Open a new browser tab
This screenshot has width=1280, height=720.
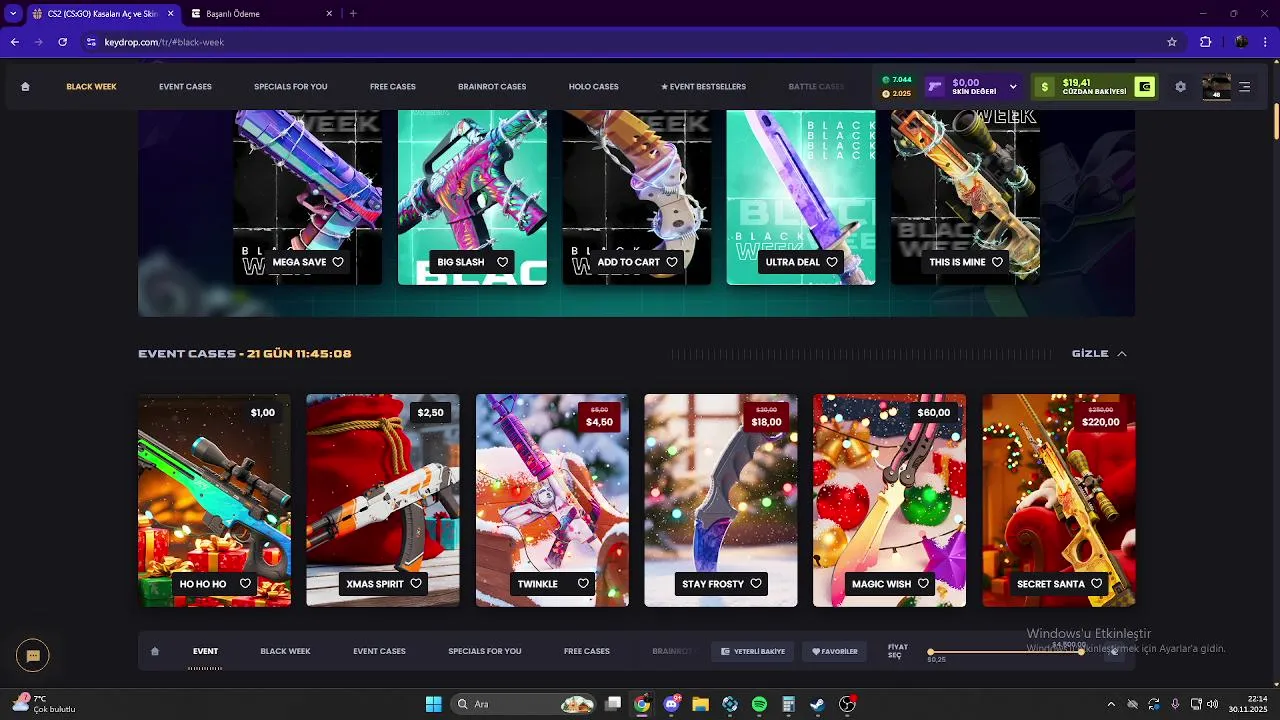[x=353, y=14]
